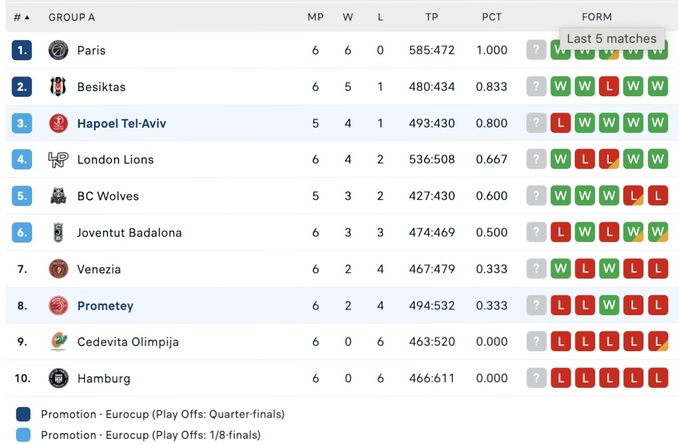
Task: Click the London Lions team logo
Action: click(58, 160)
